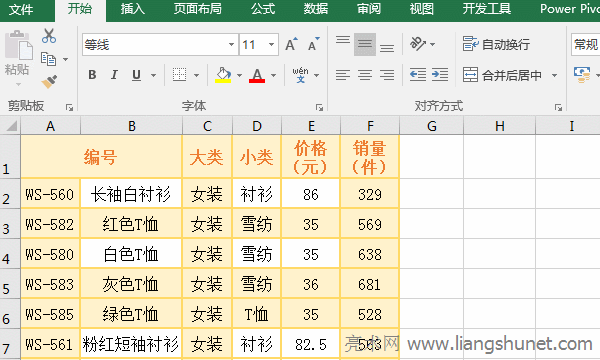This screenshot has width=600, height=360.
Task: Open the 常规 number format box
Action: coord(585,45)
